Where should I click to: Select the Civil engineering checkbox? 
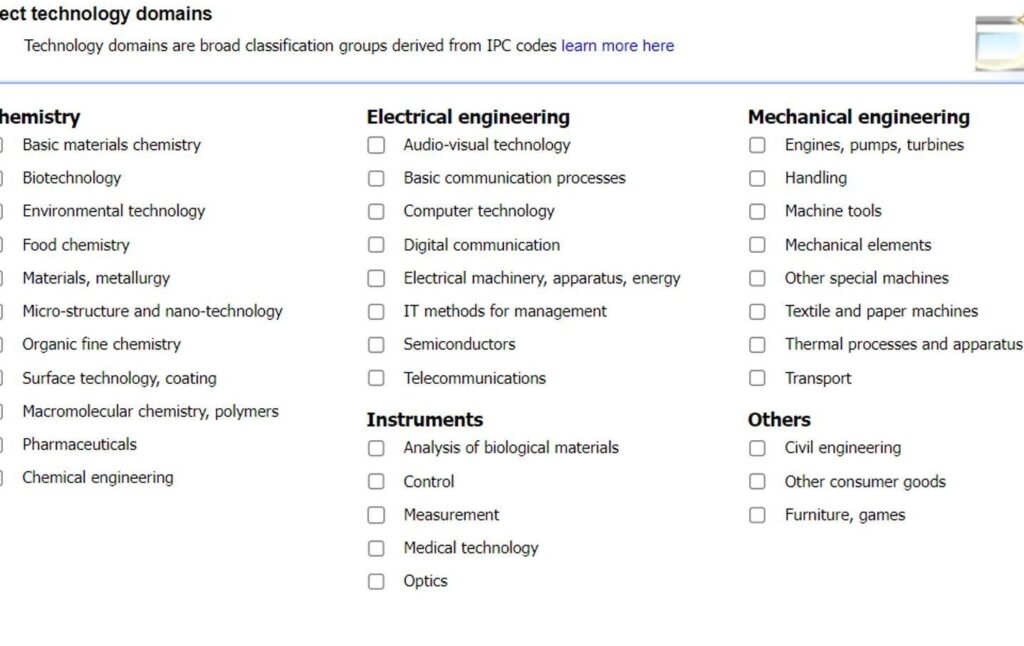[757, 448]
